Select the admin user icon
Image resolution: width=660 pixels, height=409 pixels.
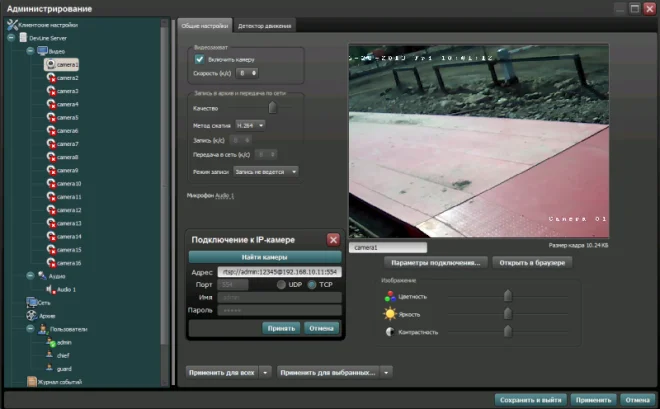pyautogui.click(x=47, y=341)
